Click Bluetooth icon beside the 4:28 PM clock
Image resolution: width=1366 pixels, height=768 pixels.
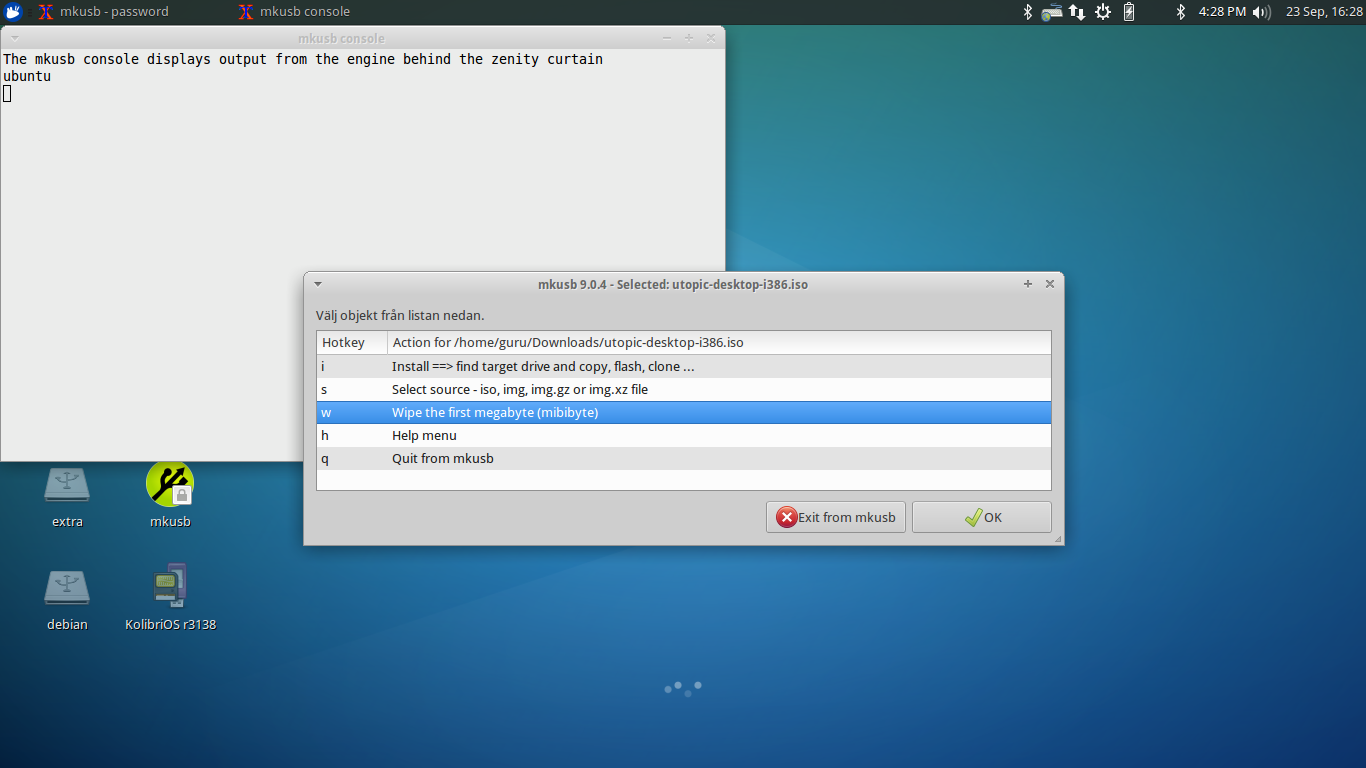1180,12
